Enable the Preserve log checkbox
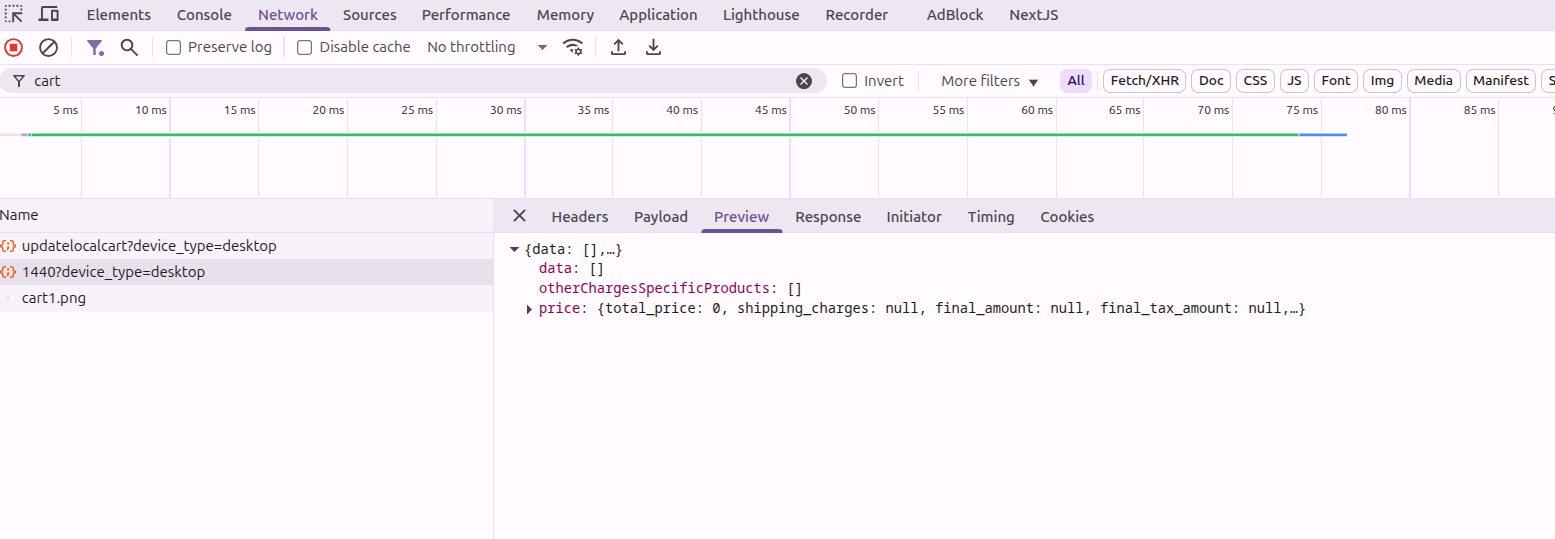This screenshot has height=539, width=1555. (173, 47)
